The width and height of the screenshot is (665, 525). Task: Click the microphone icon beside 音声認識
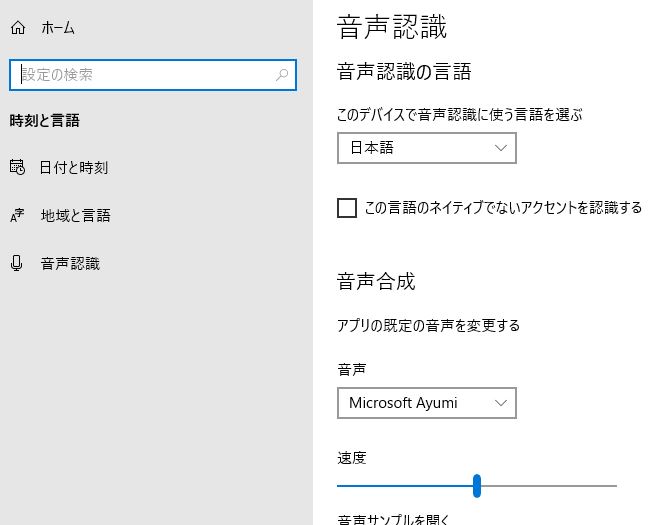(17, 263)
